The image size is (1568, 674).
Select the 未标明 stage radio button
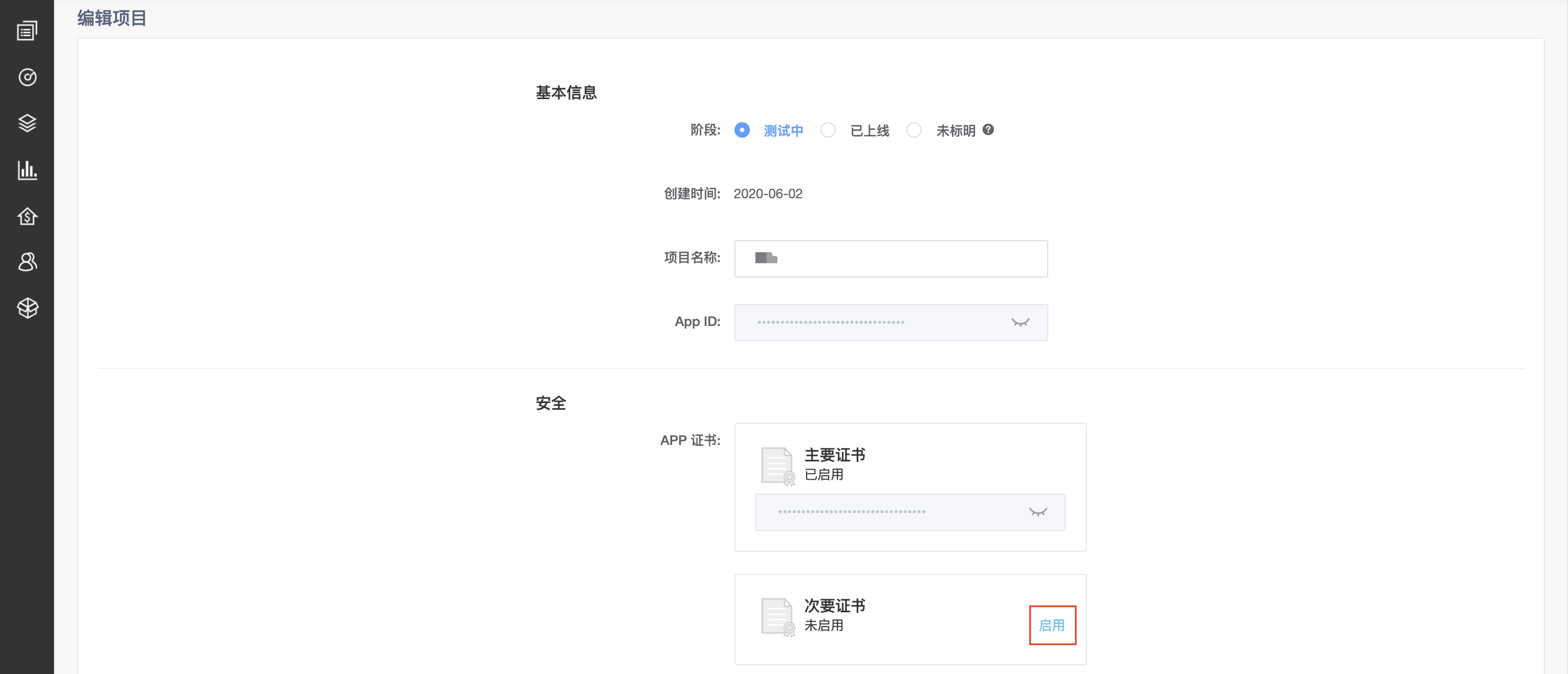pos(913,131)
